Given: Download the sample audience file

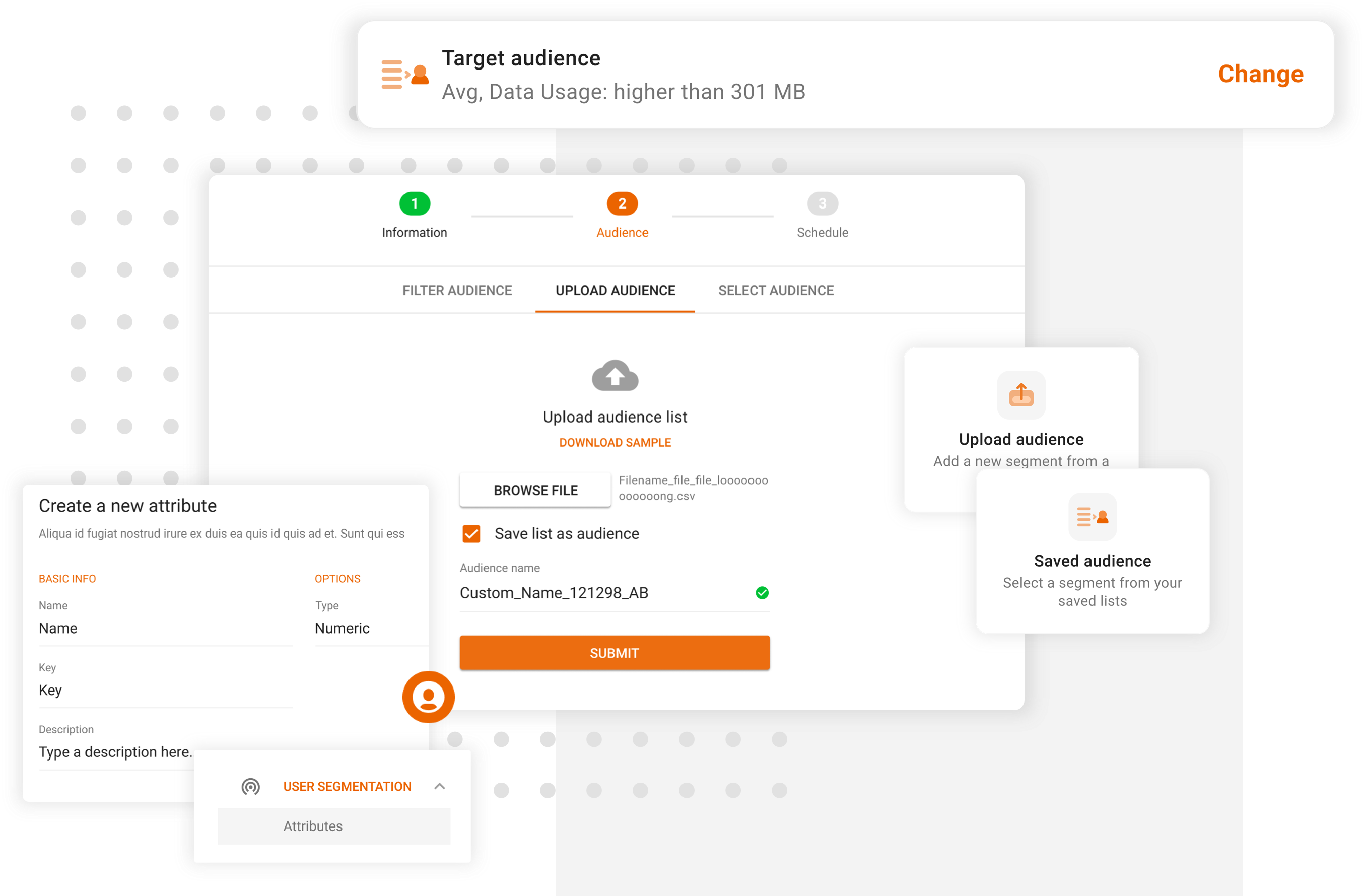Looking at the screenshot, I should (x=615, y=442).
